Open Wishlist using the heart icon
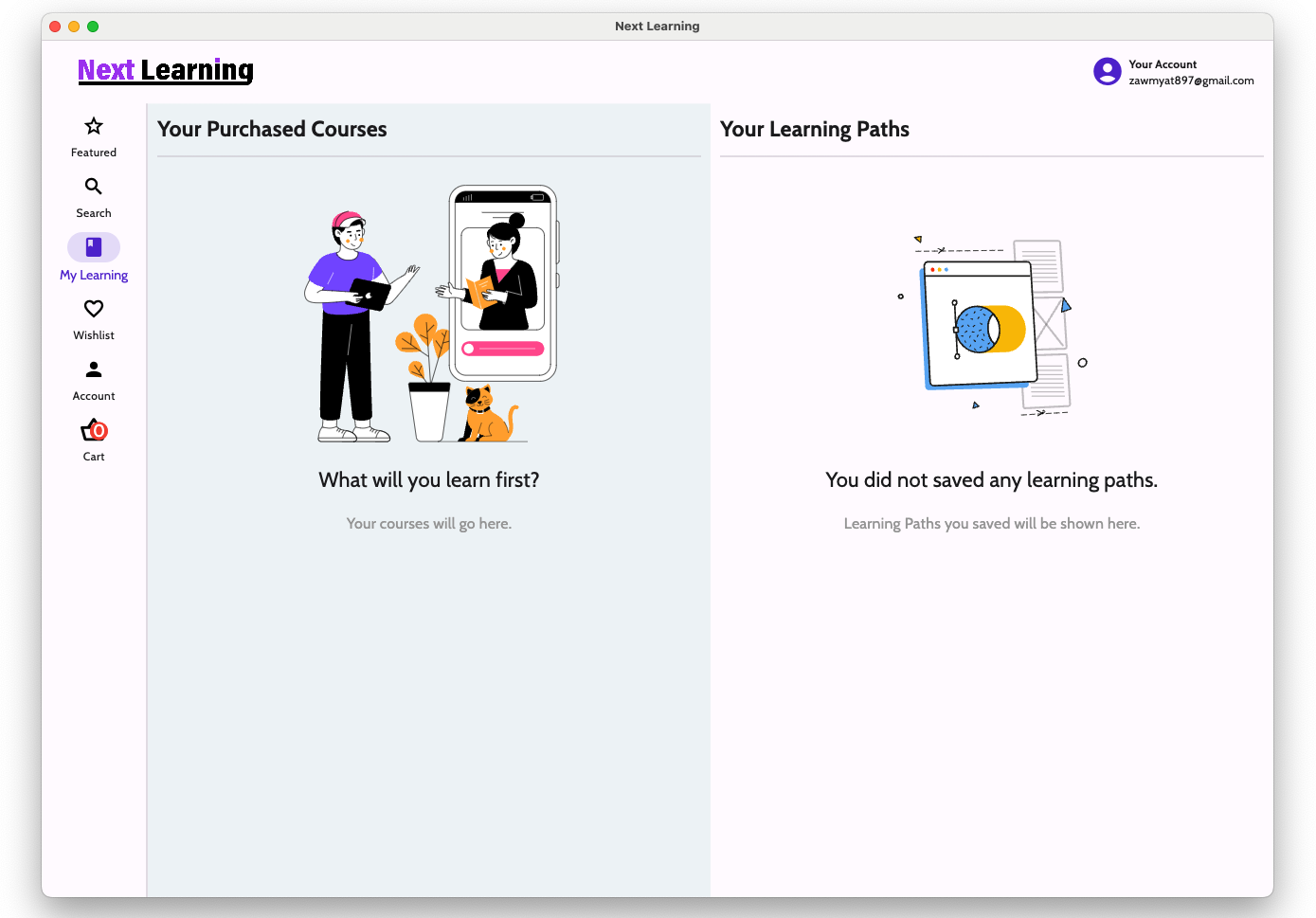 tap(94, 309)
